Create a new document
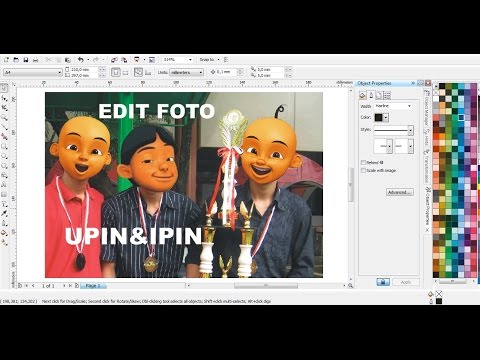This screenshot has width=480, height=360. click(6, 60)
